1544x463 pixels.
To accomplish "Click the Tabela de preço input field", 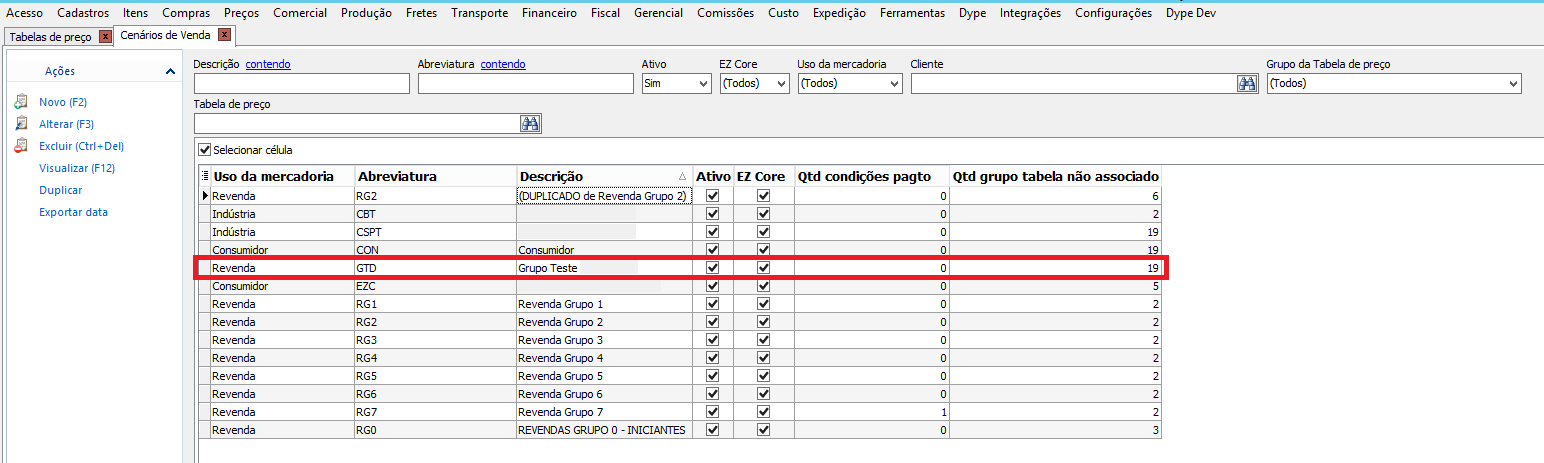I will [356, 123].
